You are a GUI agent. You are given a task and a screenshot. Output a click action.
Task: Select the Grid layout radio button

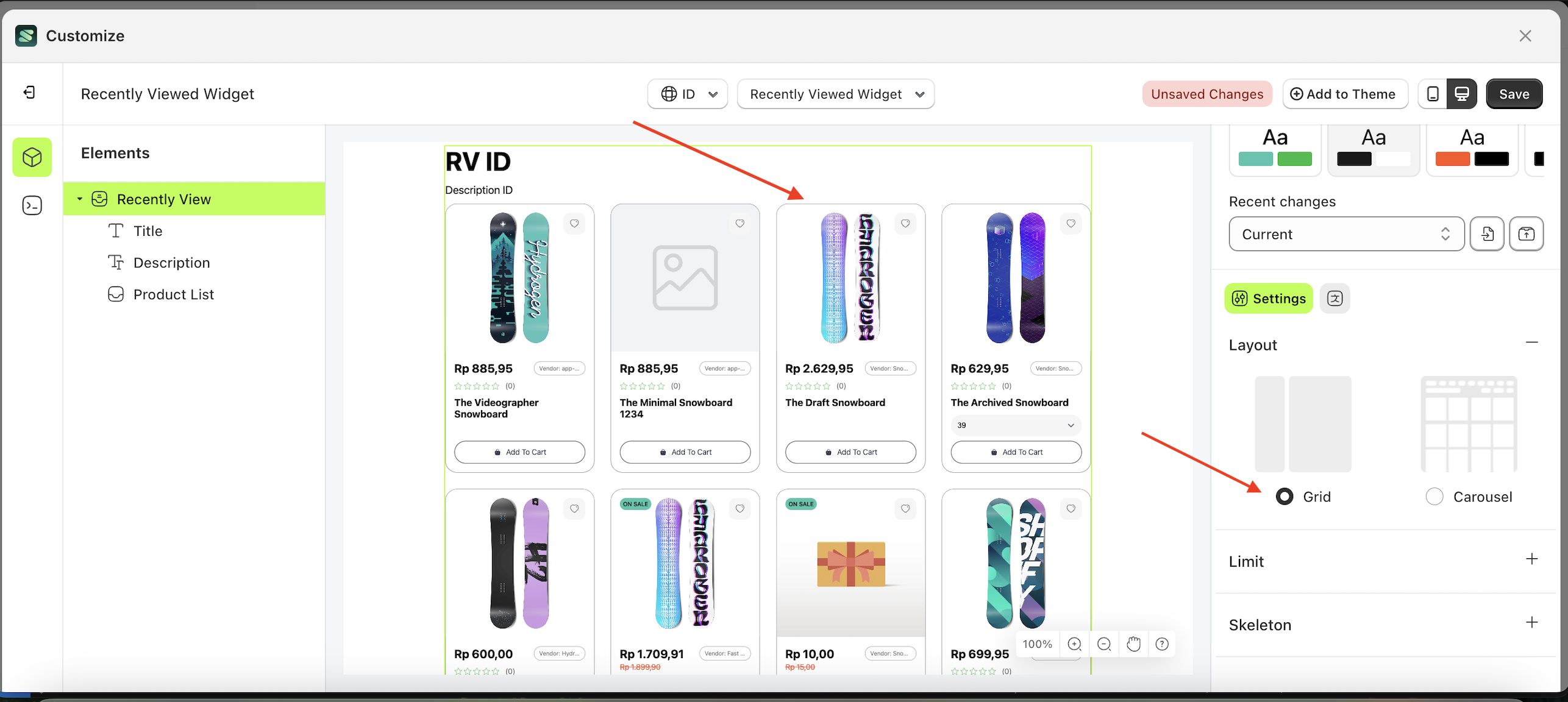point(1285,496)
